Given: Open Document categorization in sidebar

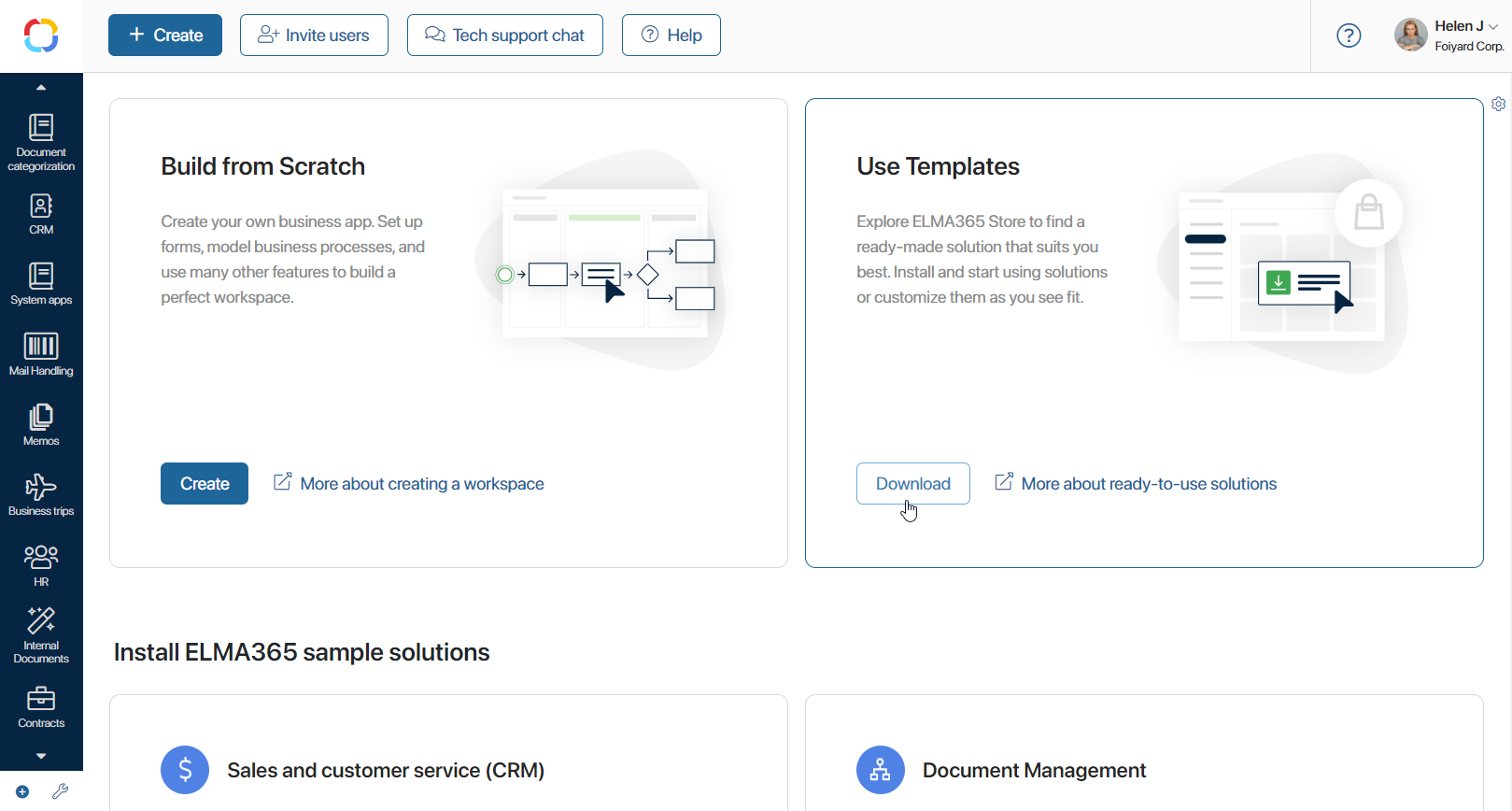Looking at the screenshot, I should point(41,142).
